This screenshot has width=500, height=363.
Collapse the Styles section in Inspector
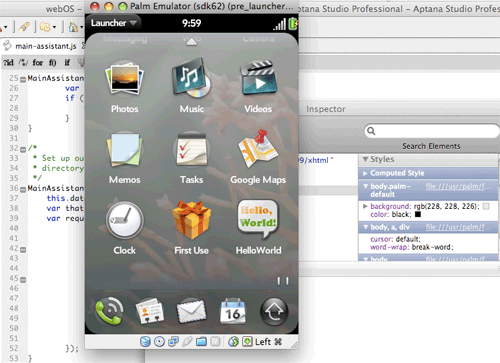[365, 159]
